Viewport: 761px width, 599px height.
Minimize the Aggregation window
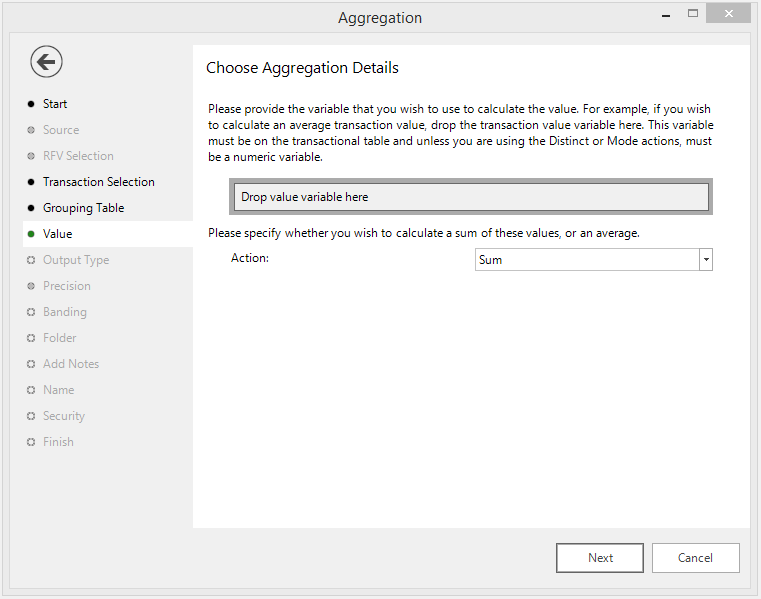(x=666, y=14)
